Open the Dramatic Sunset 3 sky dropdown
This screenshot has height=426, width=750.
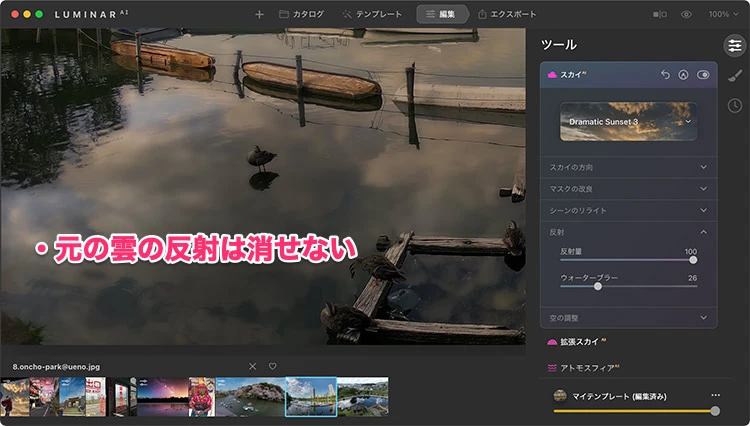[x=628, y=121]
